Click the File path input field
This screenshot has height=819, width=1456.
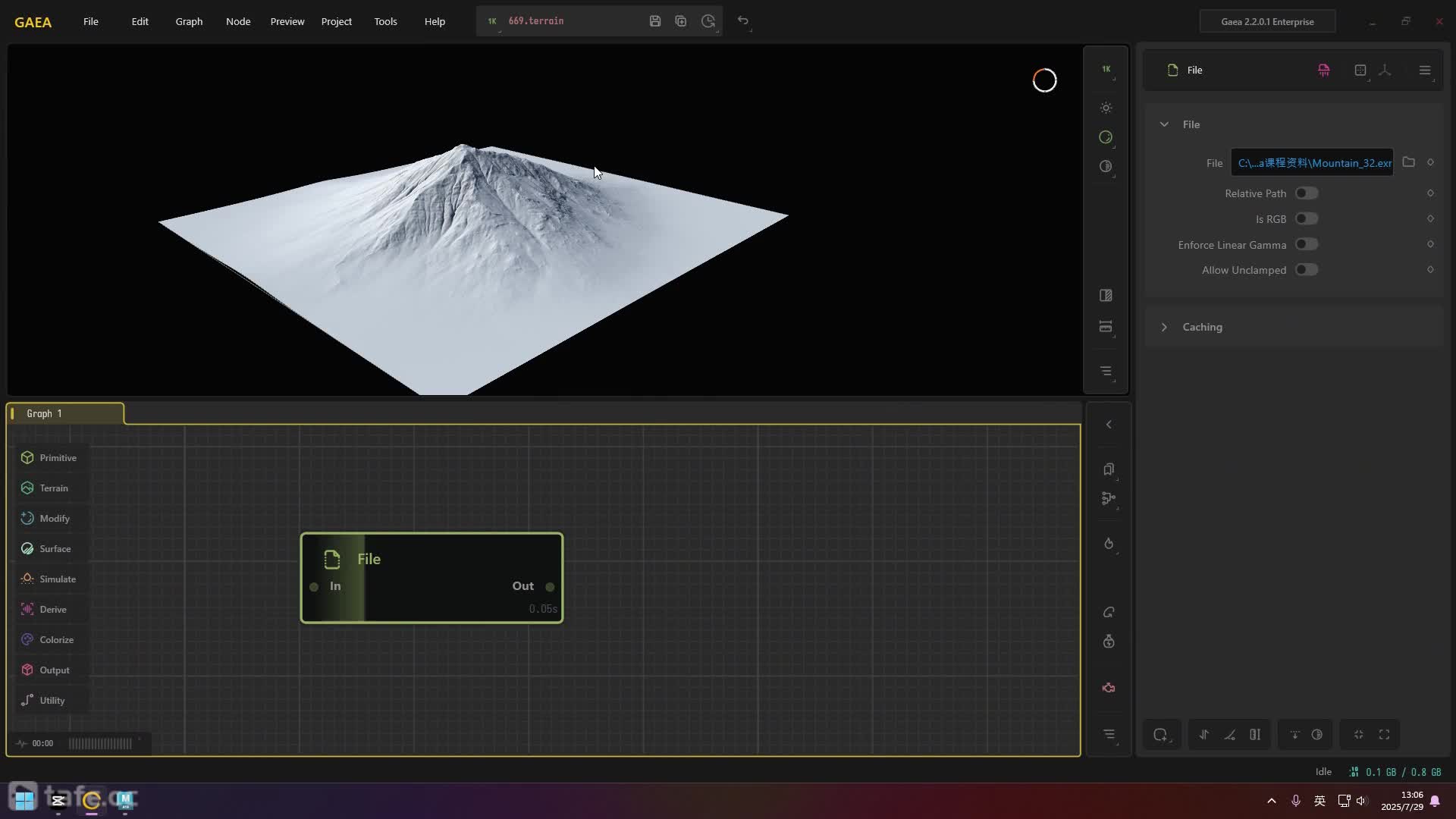point(1312,163)
